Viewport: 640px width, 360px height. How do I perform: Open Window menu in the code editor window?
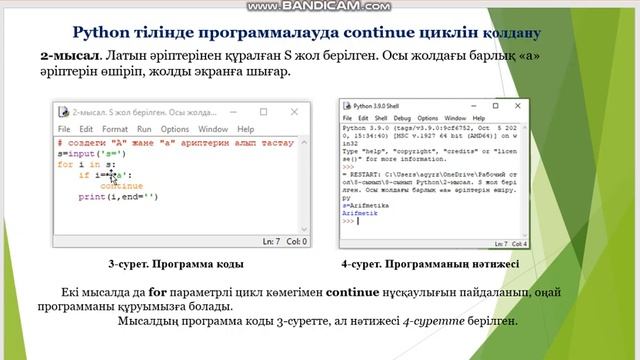(x=213, y=129)
